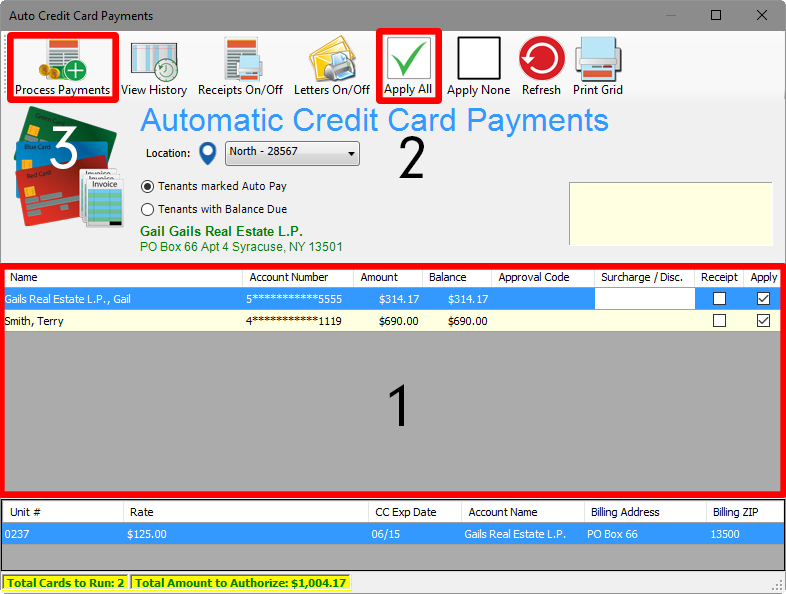
Task: Click the Process Payments icon
Action: tap(63, 64)
